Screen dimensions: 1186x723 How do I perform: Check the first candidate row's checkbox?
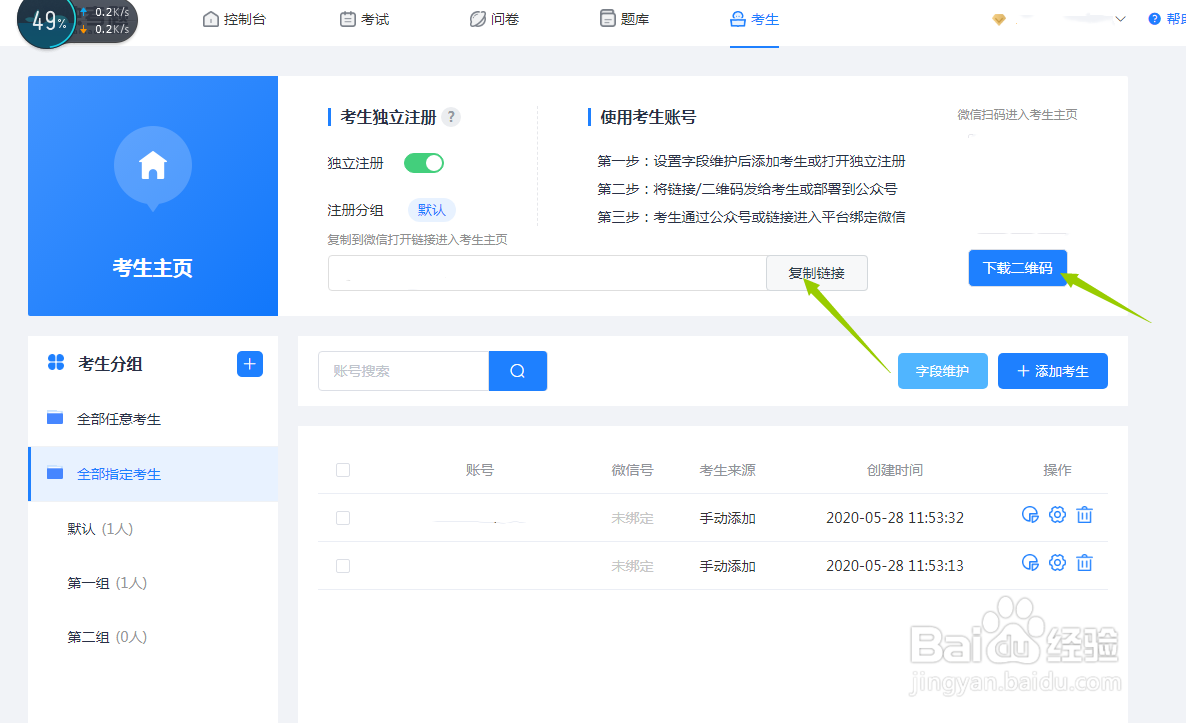(343, 518)
